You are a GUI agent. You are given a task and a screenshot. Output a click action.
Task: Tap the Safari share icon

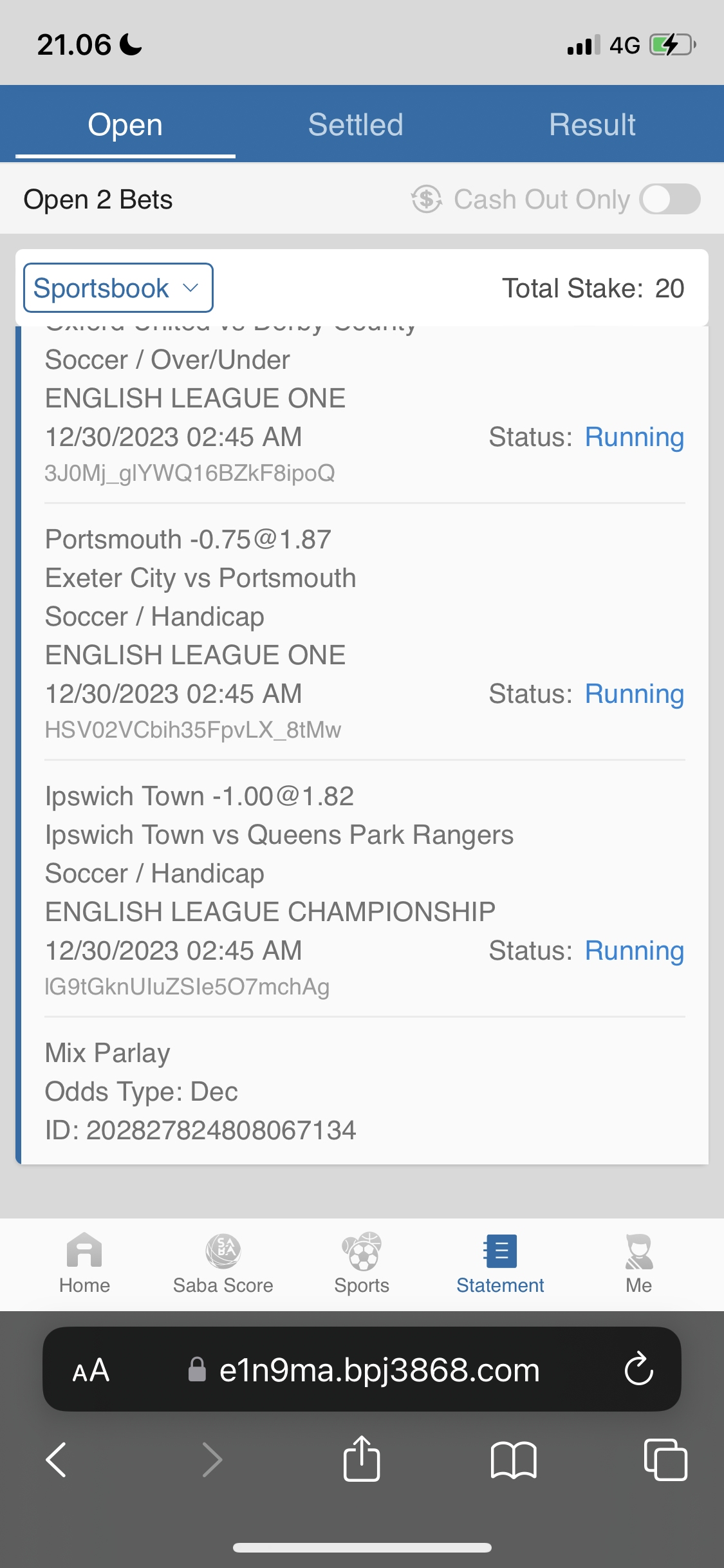click(x=362, y=1459)
